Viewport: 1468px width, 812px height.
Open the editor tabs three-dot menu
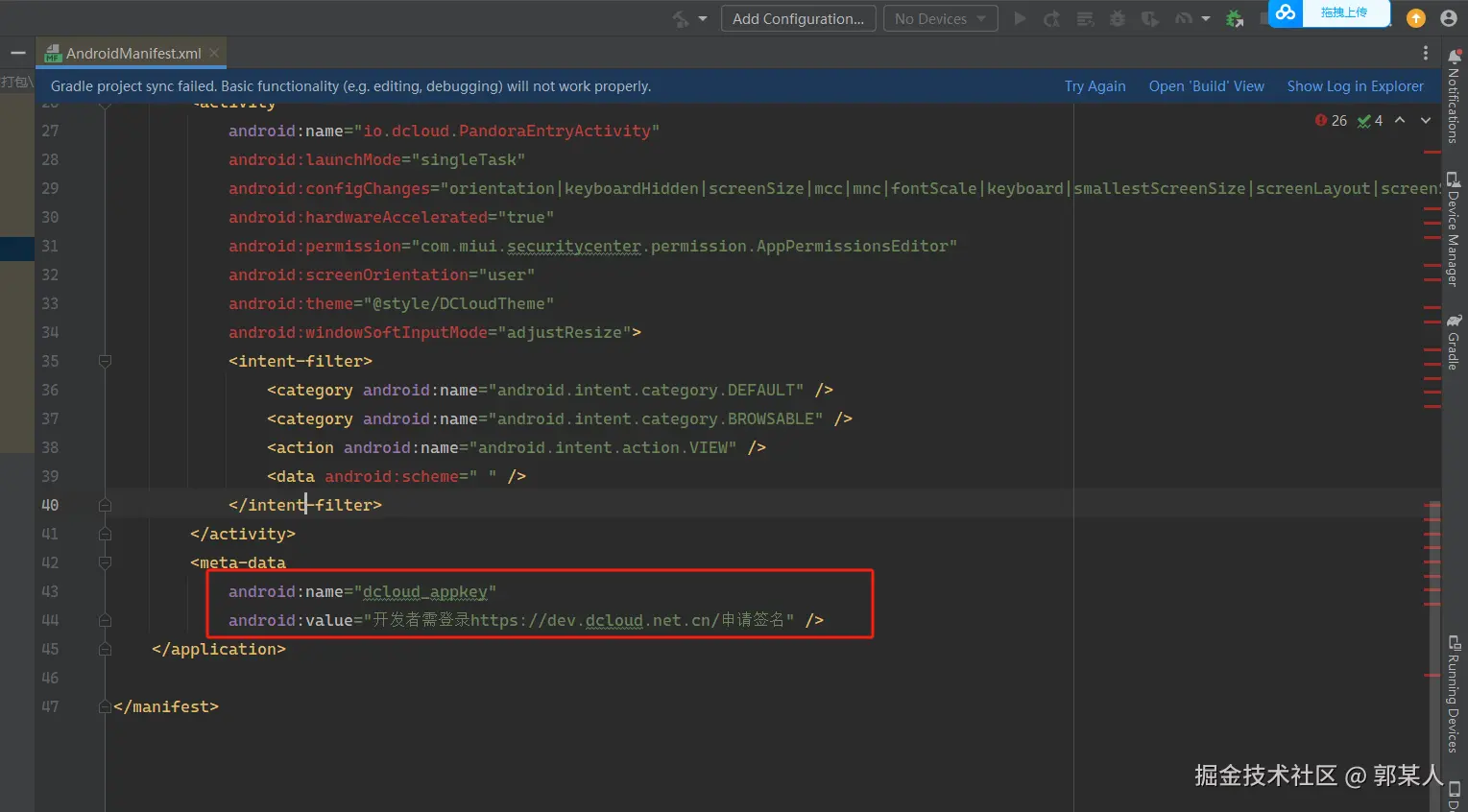pos(1426,53)
